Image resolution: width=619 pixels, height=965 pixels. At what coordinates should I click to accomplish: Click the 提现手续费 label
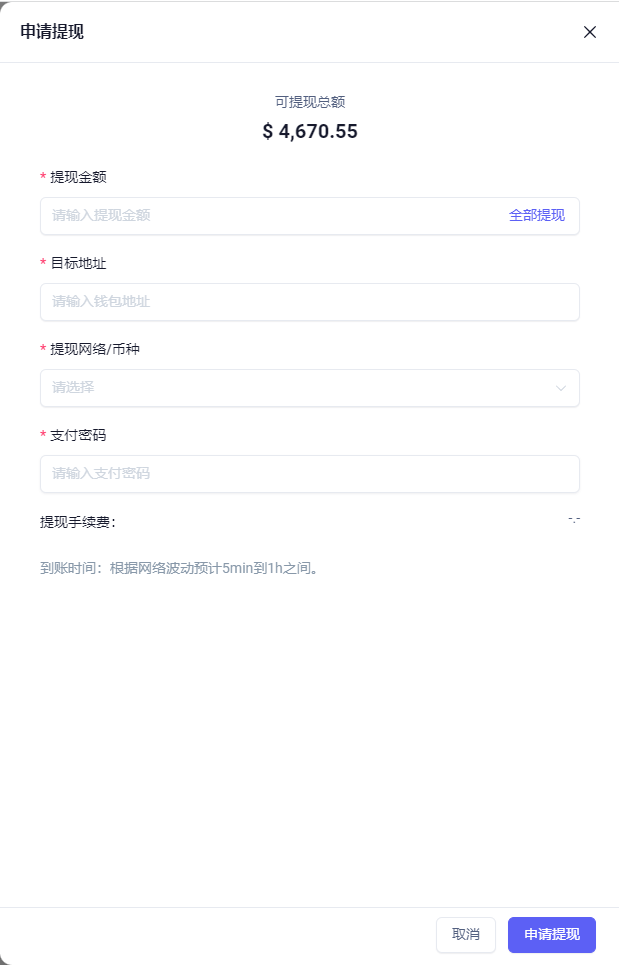(x=78, y=523)
